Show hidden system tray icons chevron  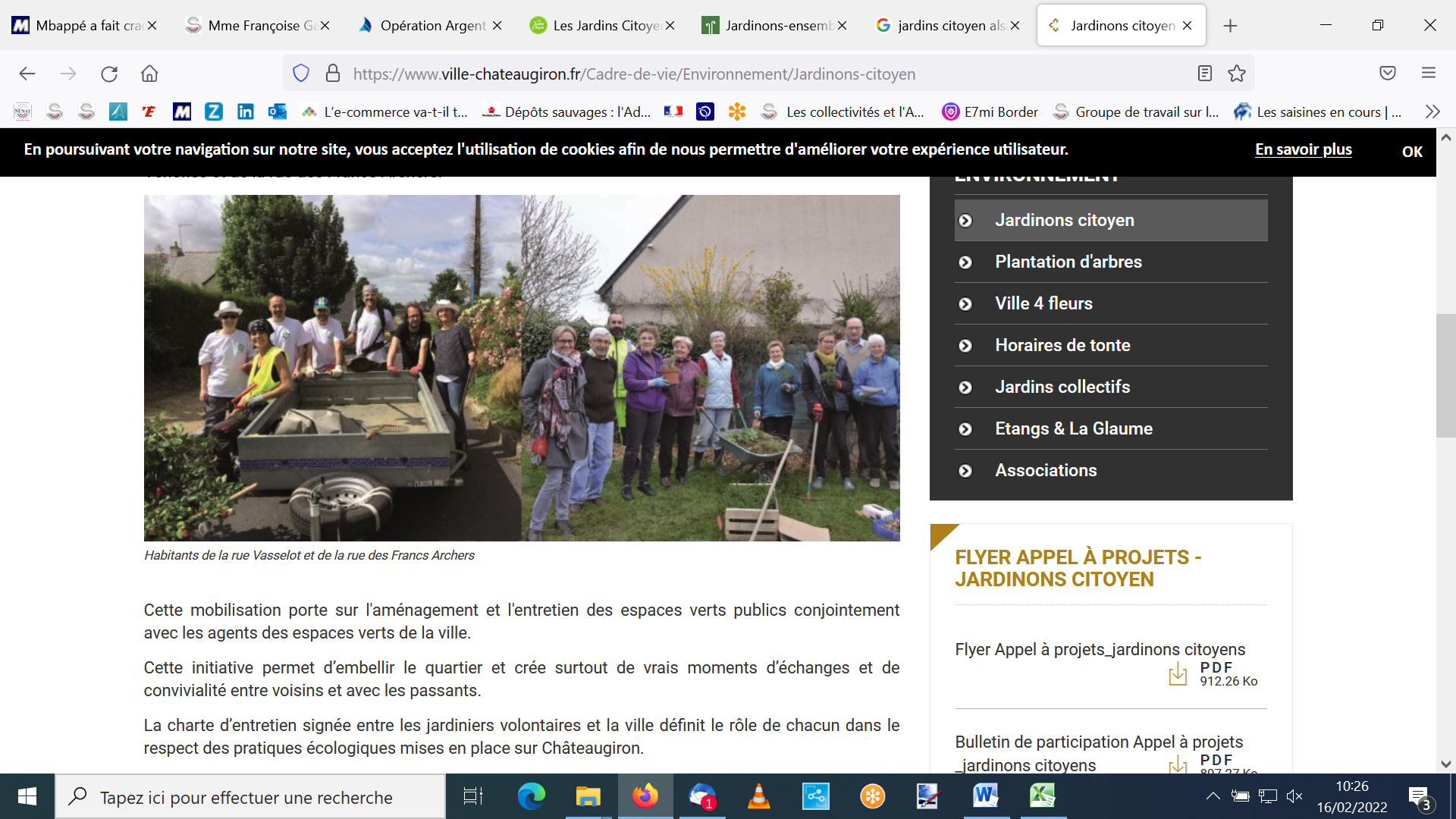coord(1213,796)
